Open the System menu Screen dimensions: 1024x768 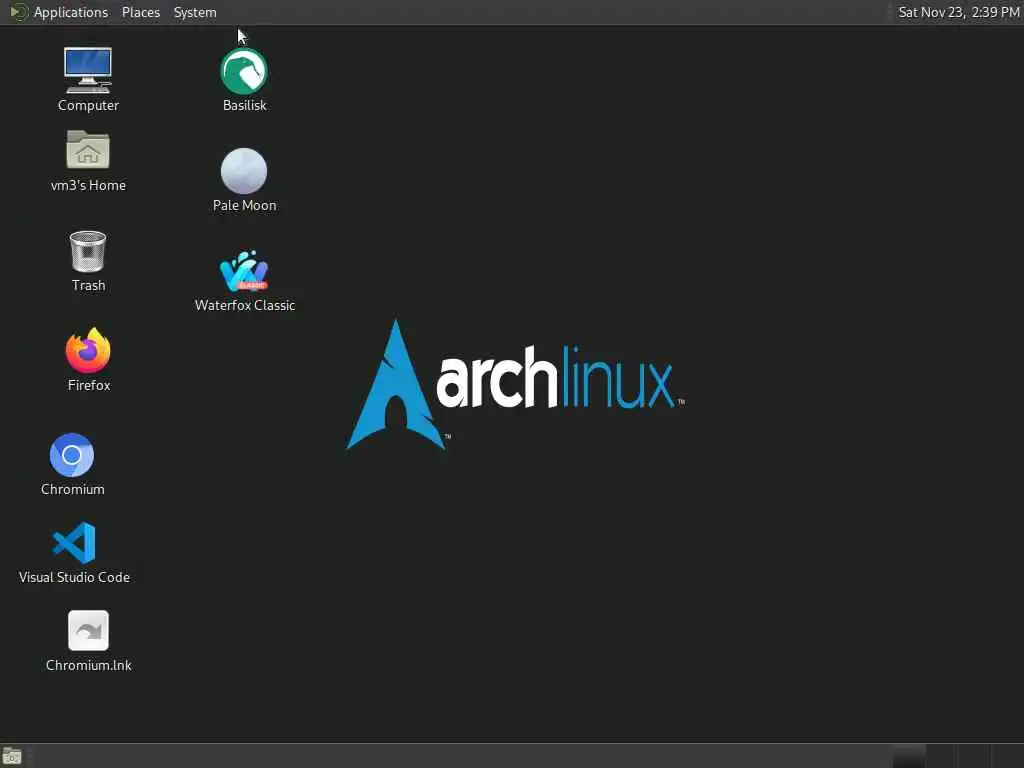click(x=195, y=12)
